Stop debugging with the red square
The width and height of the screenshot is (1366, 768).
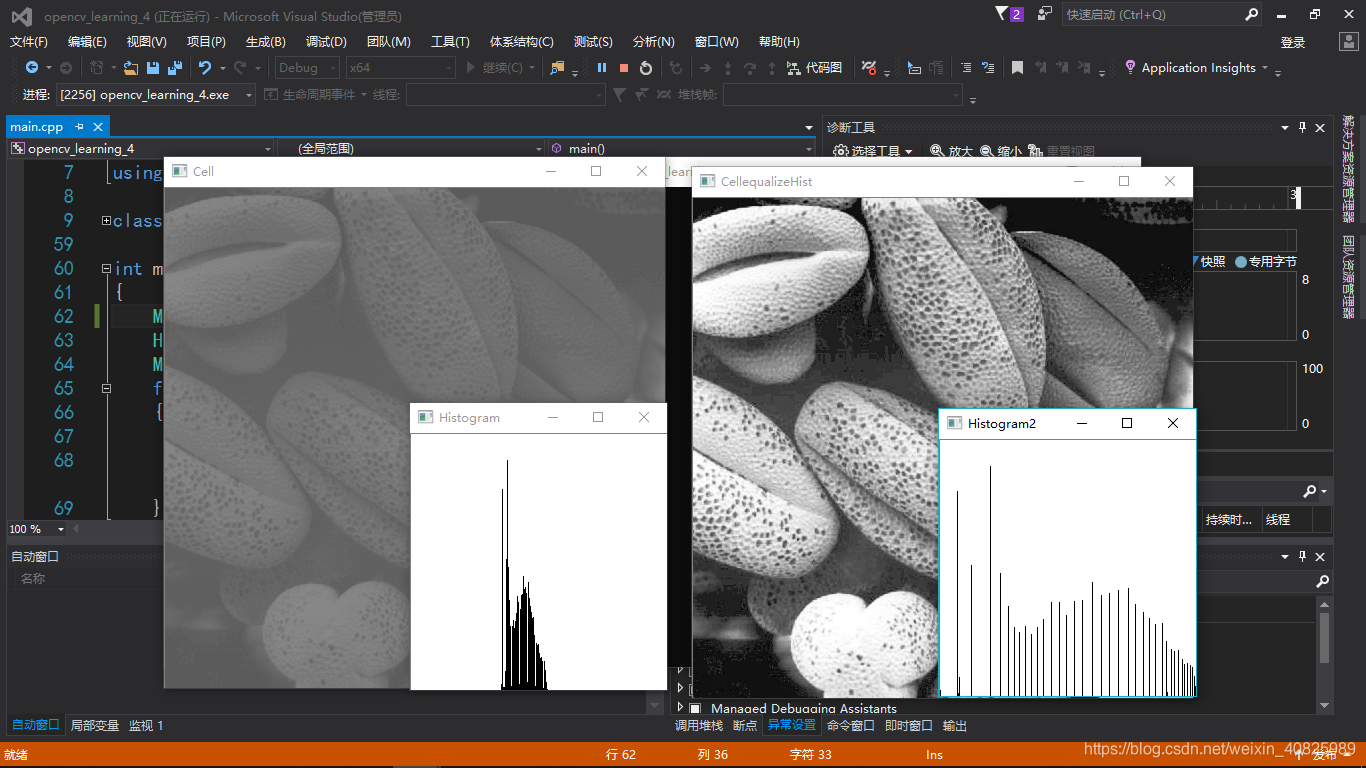(624, 68)
